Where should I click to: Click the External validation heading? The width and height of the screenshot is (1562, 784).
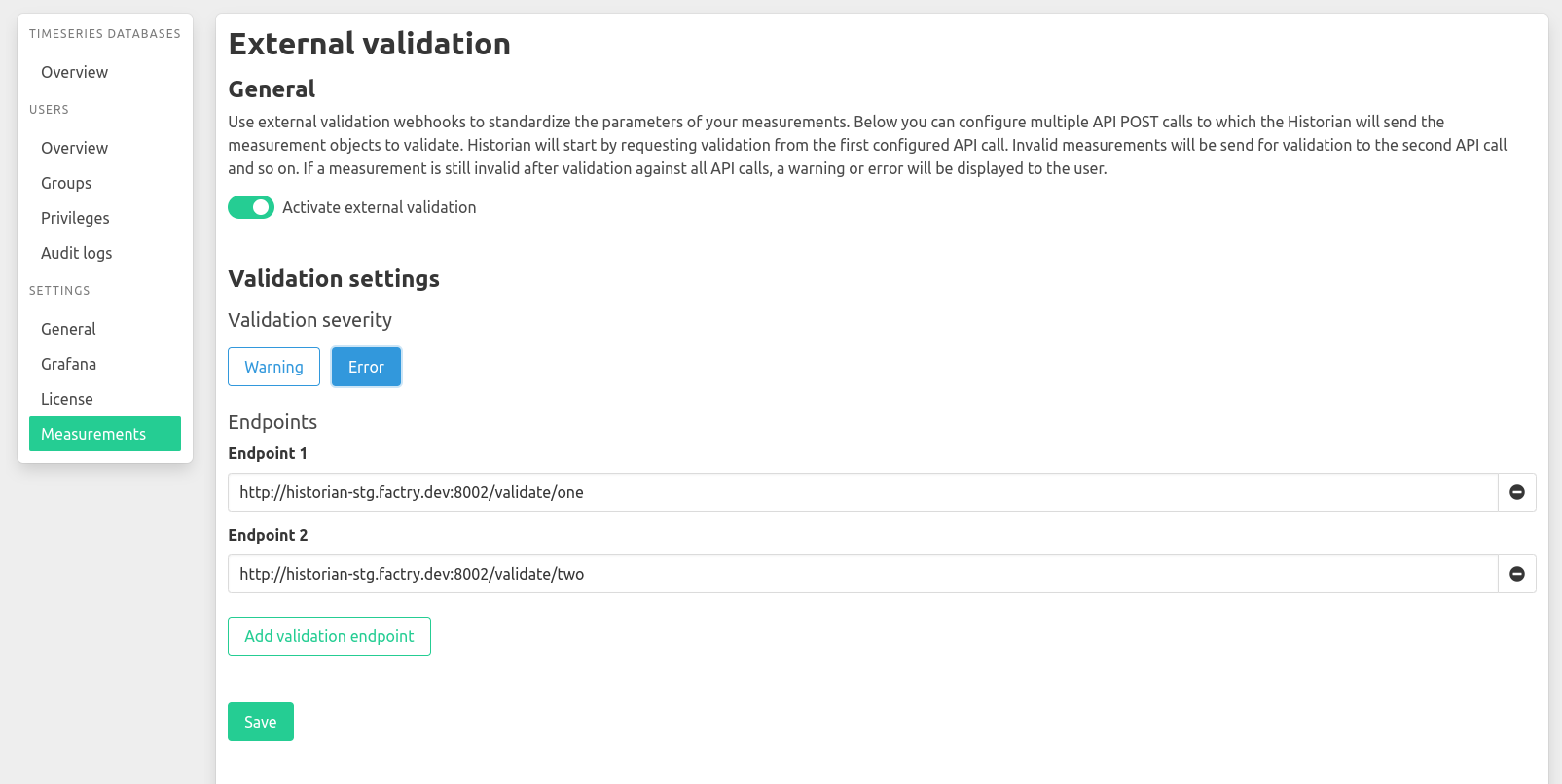[369, 44]
